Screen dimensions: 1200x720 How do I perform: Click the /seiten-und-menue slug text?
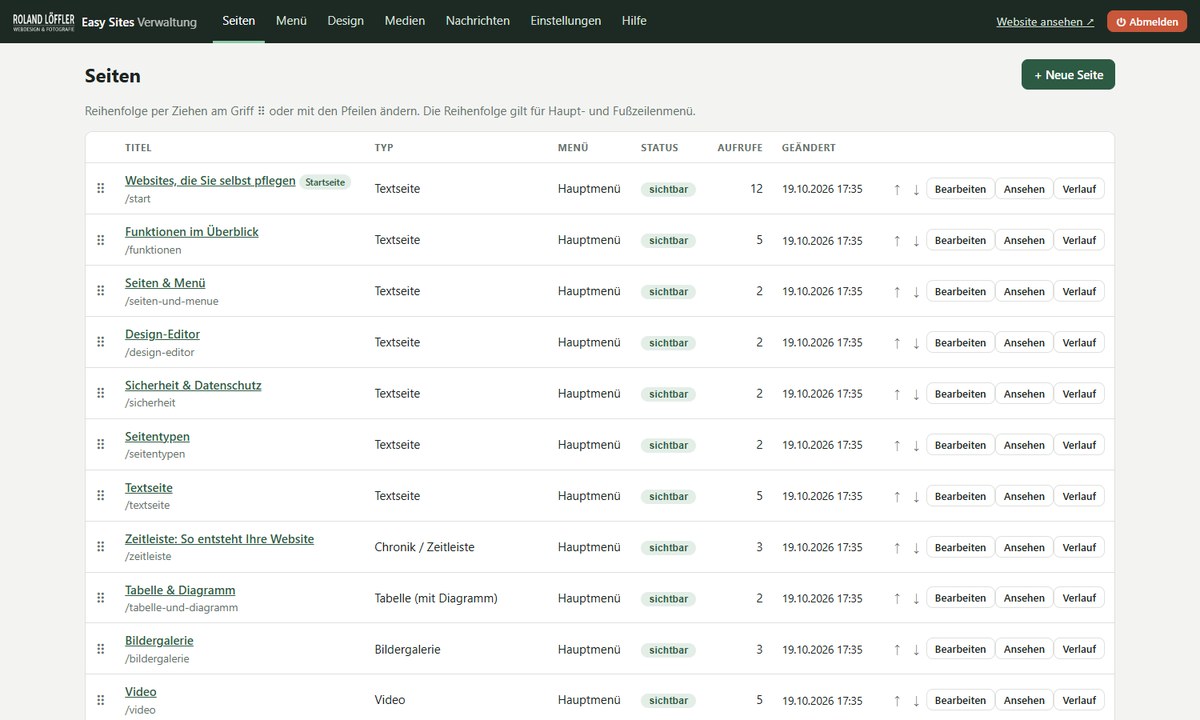172,301
